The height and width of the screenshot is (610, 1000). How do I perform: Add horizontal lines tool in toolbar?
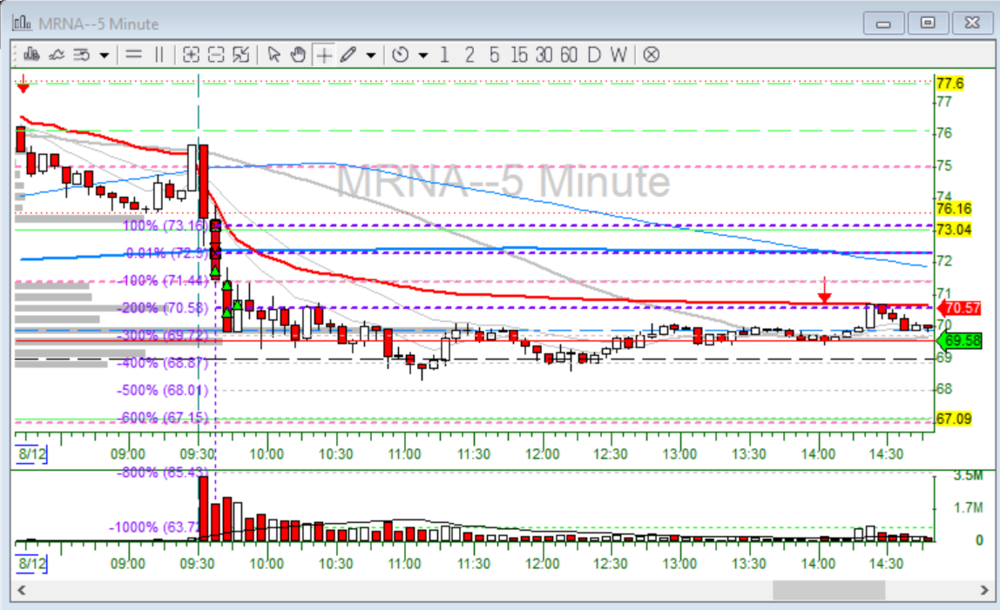132,54
